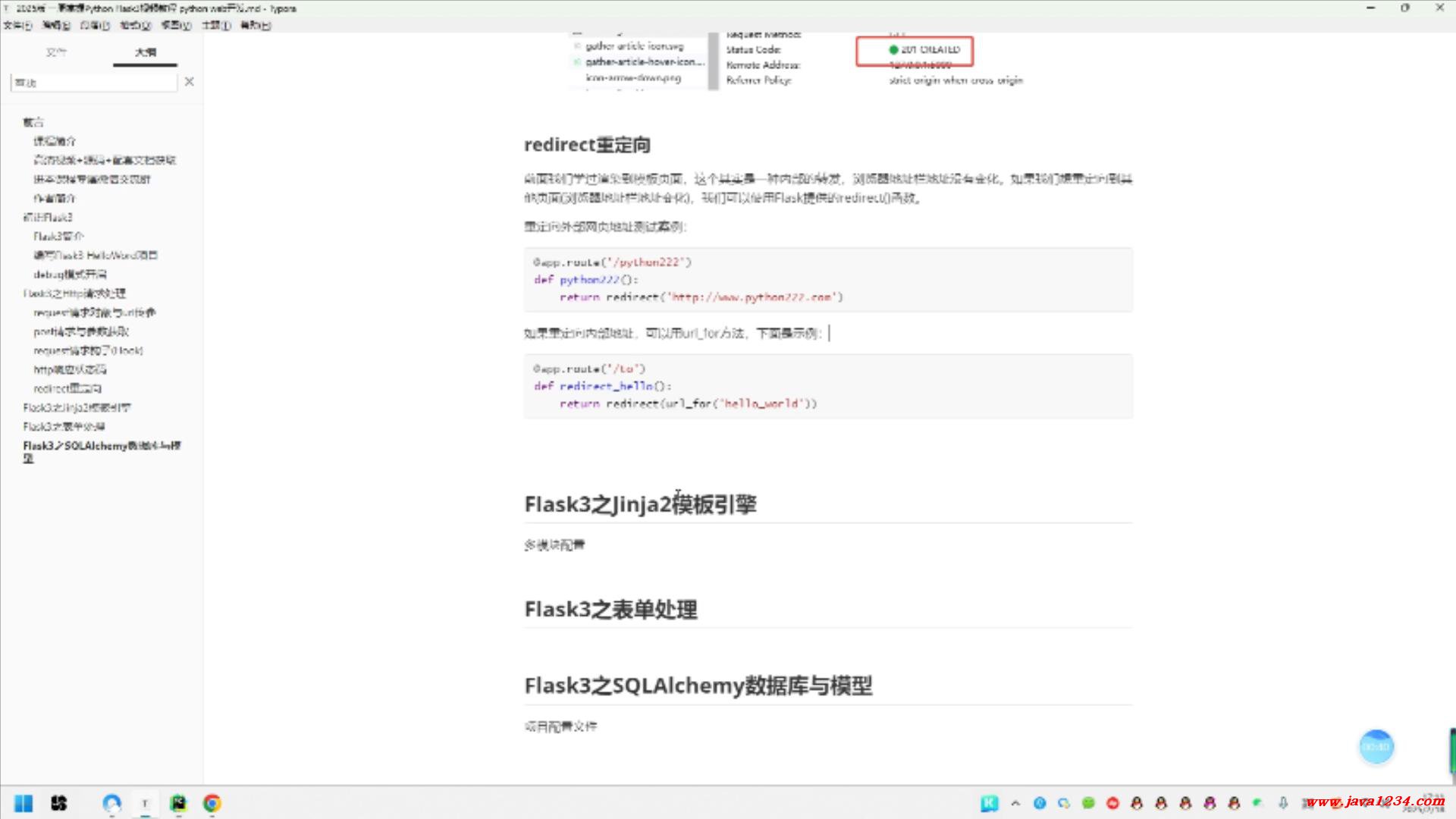Click the Windows Start button
This screenshot has width=1456, height=819.
[x=24, y=803]
